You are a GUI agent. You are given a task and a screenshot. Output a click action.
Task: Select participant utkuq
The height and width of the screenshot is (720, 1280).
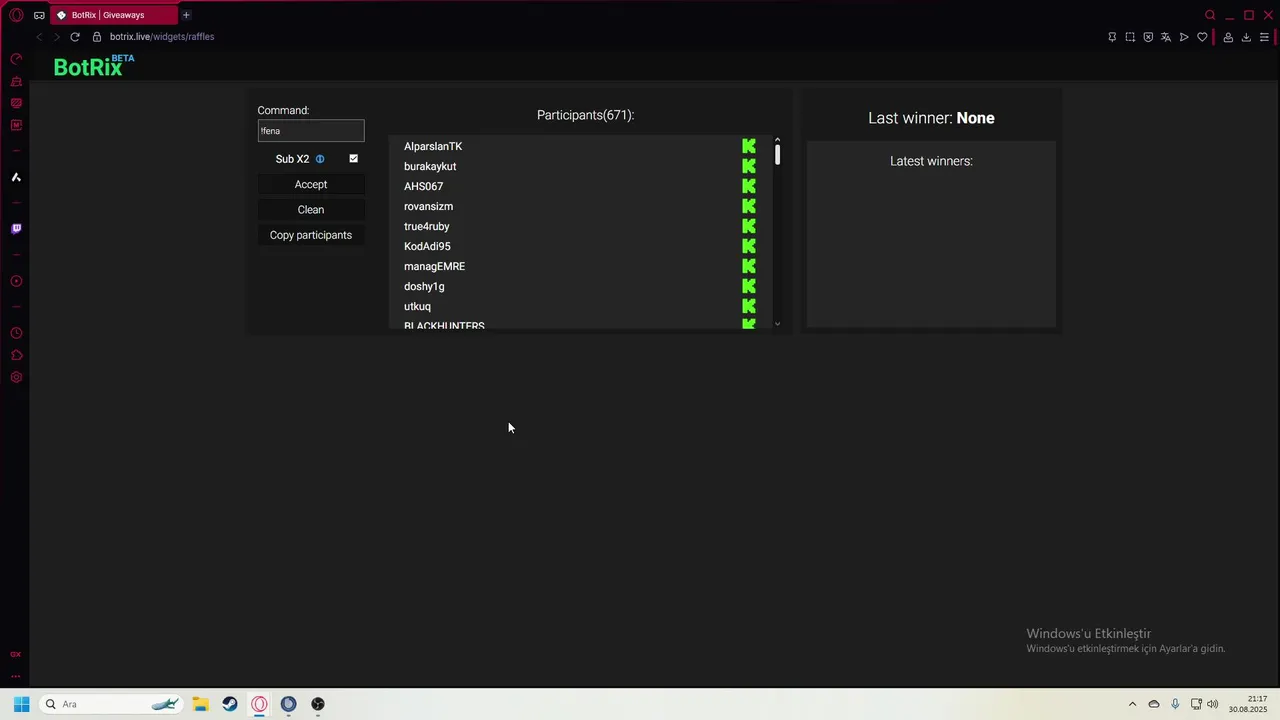coord(417,306)
